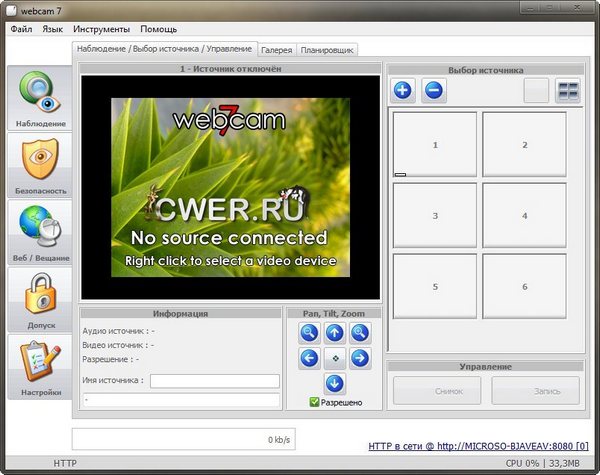This screenshot has width=600, height=475.
Task: Click the Имя источника text field
Action: 214,381
